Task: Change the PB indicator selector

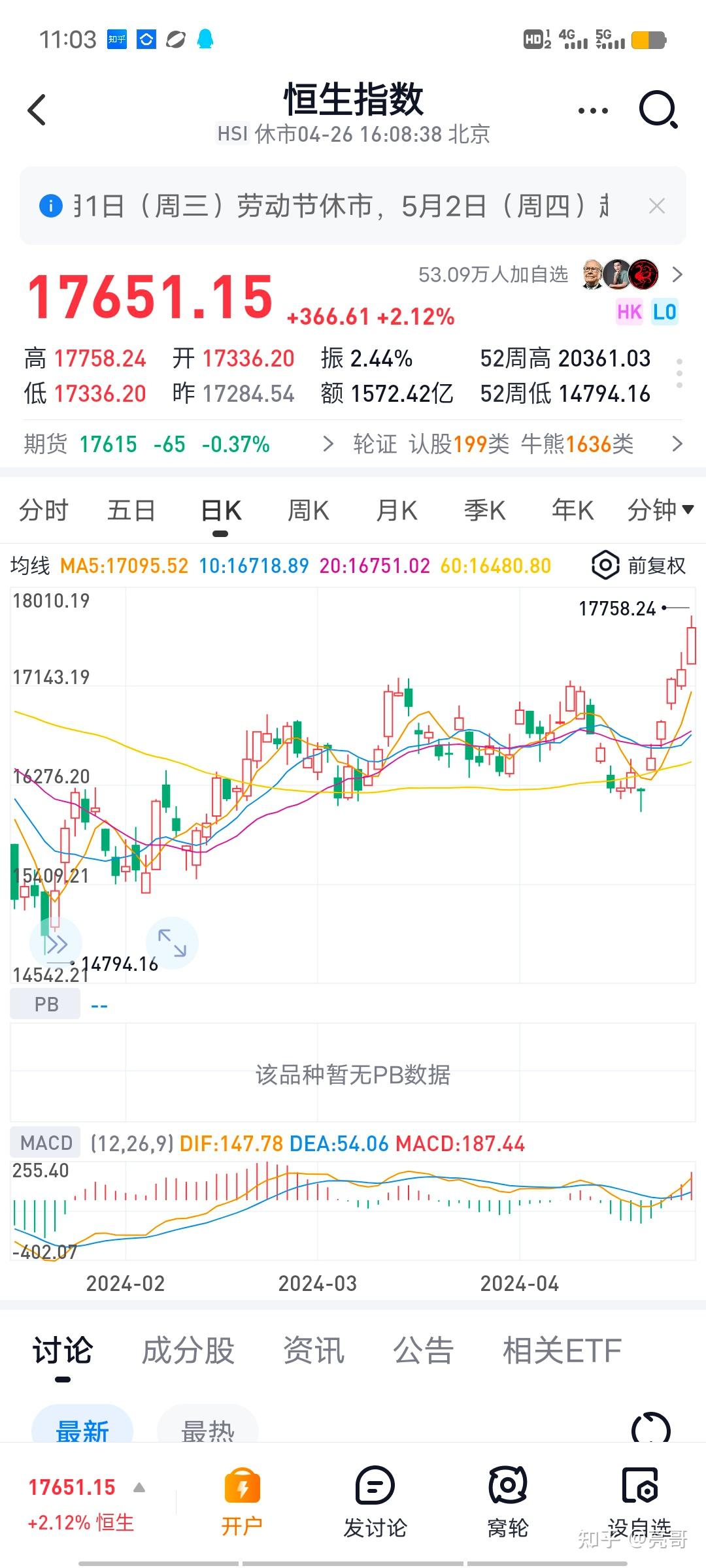Action: tap(46, 1004)
